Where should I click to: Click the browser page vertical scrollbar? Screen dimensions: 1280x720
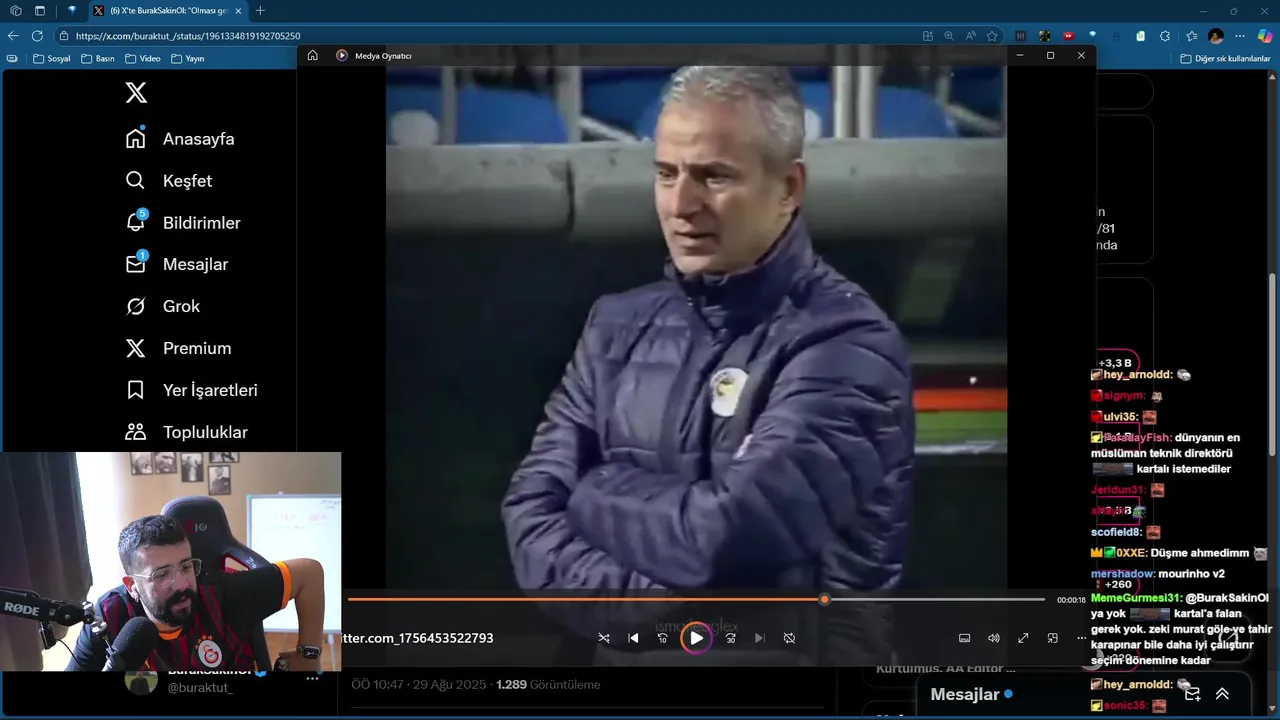click(1273, 365)
